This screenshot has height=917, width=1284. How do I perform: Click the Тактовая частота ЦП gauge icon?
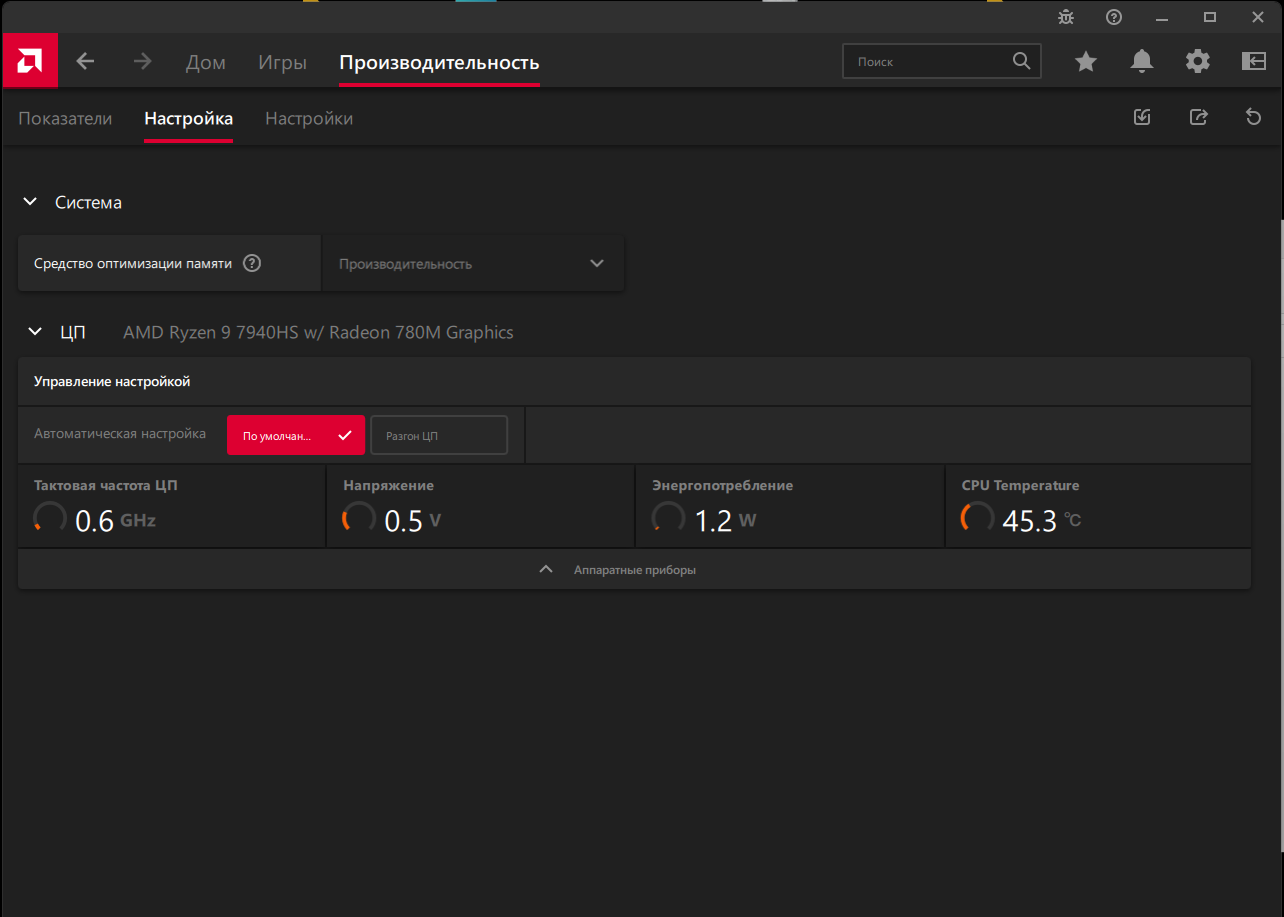50,518
